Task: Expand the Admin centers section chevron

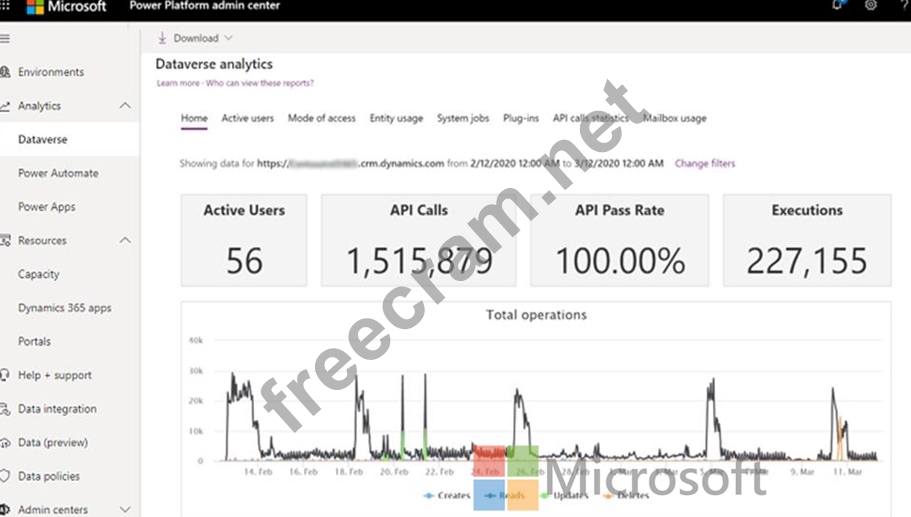Action: [x=125, y=510]
